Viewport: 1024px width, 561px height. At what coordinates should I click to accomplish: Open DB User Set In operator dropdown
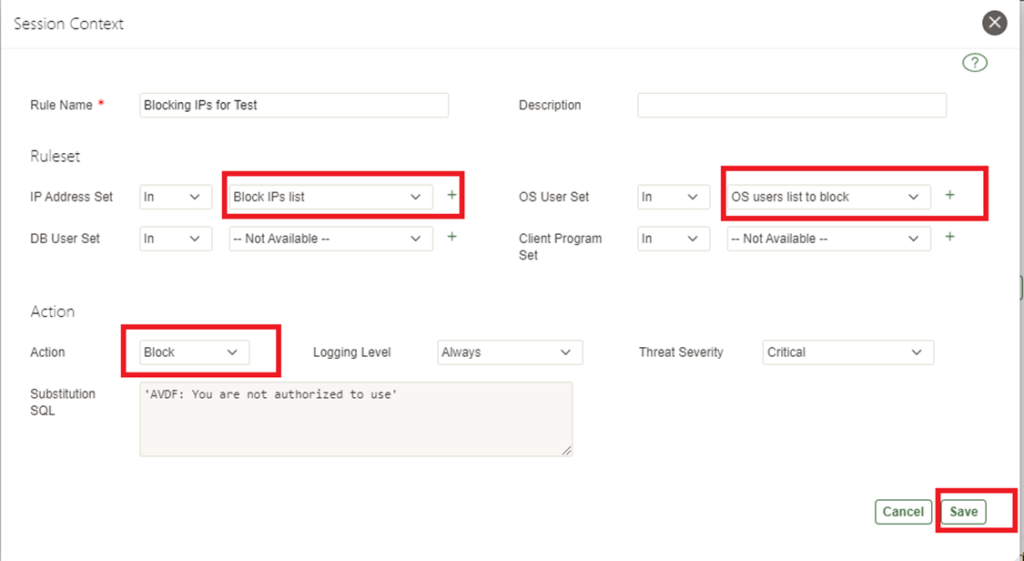coord(175,239)
